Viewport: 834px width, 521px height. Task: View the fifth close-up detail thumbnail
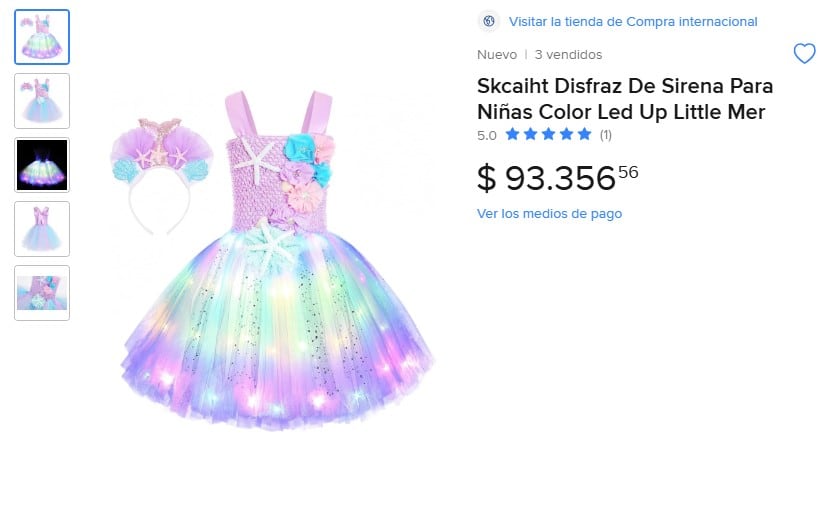42,293
